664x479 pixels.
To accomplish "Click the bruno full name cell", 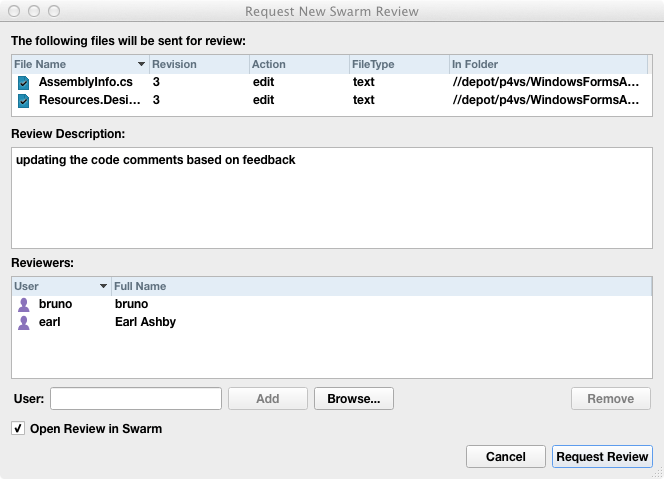I will tap(131, 304).
